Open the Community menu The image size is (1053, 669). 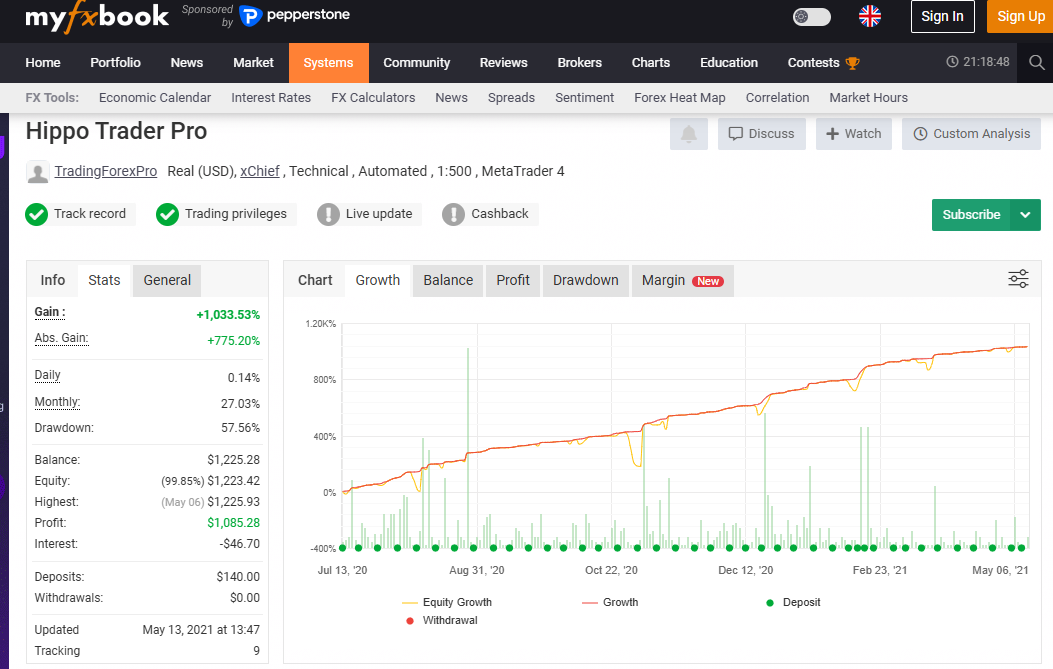[x=416, y=62]
